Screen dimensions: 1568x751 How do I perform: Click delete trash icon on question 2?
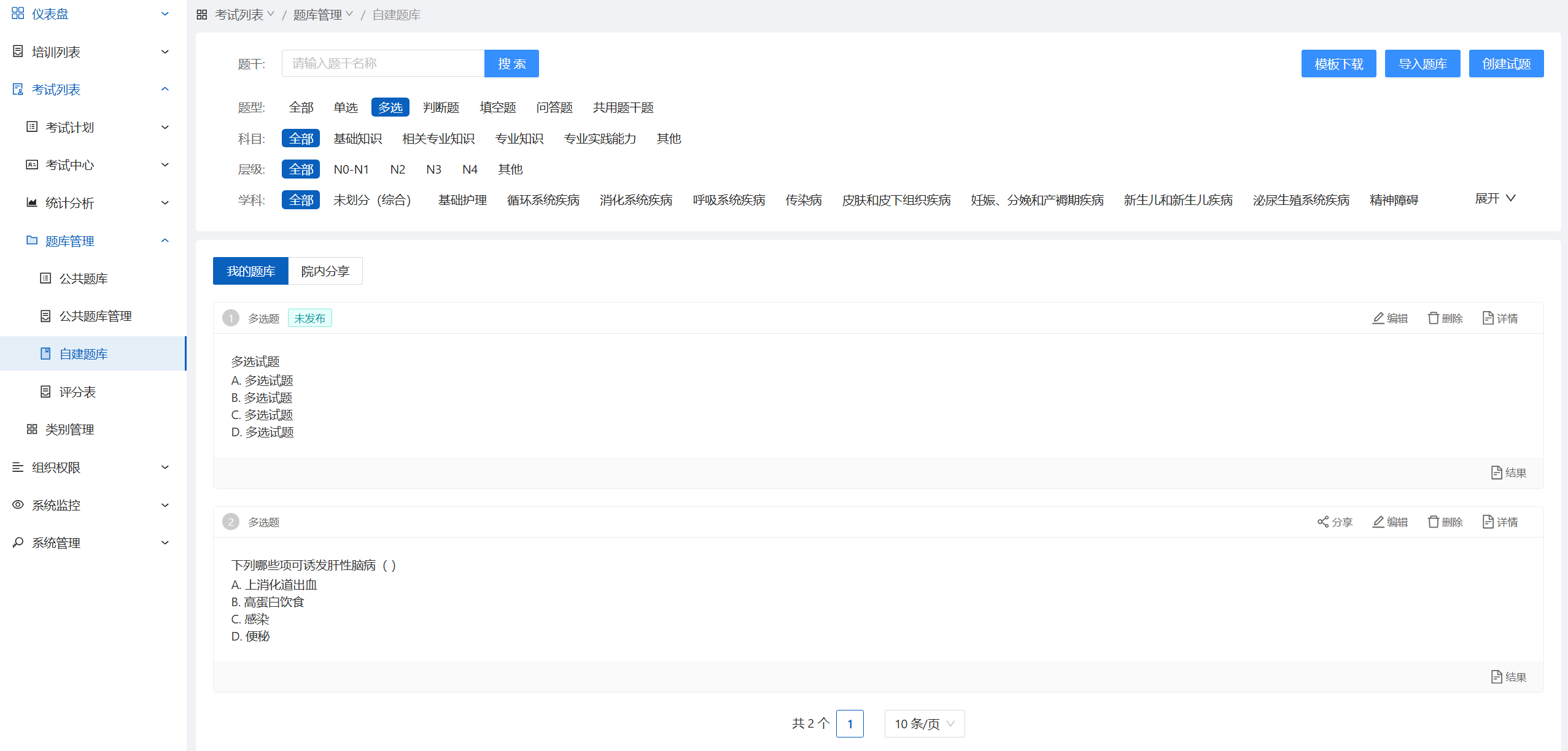1434,522
